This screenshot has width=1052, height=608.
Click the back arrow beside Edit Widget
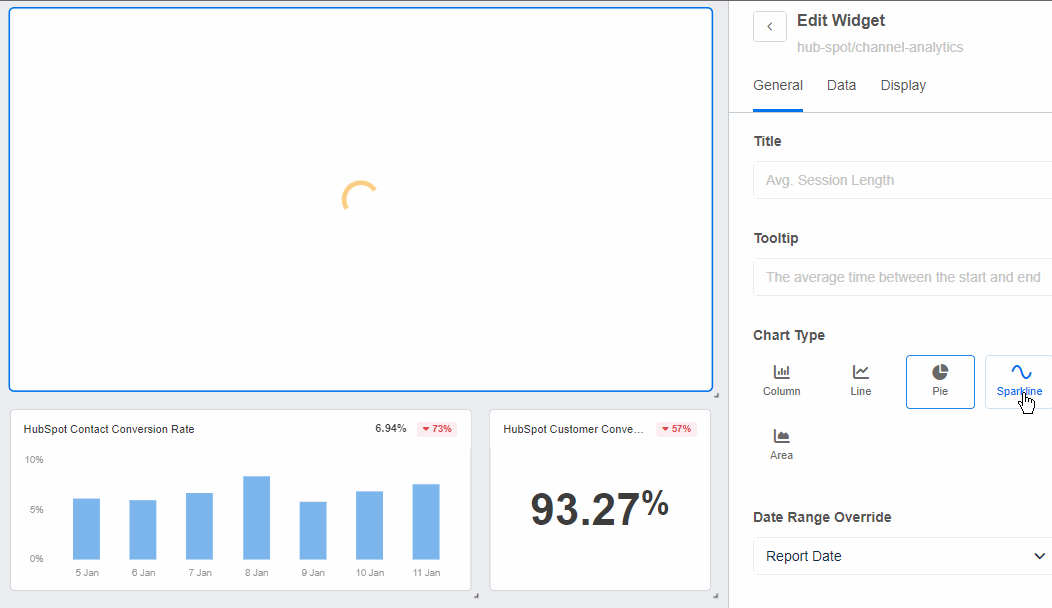tap(769, 27)
